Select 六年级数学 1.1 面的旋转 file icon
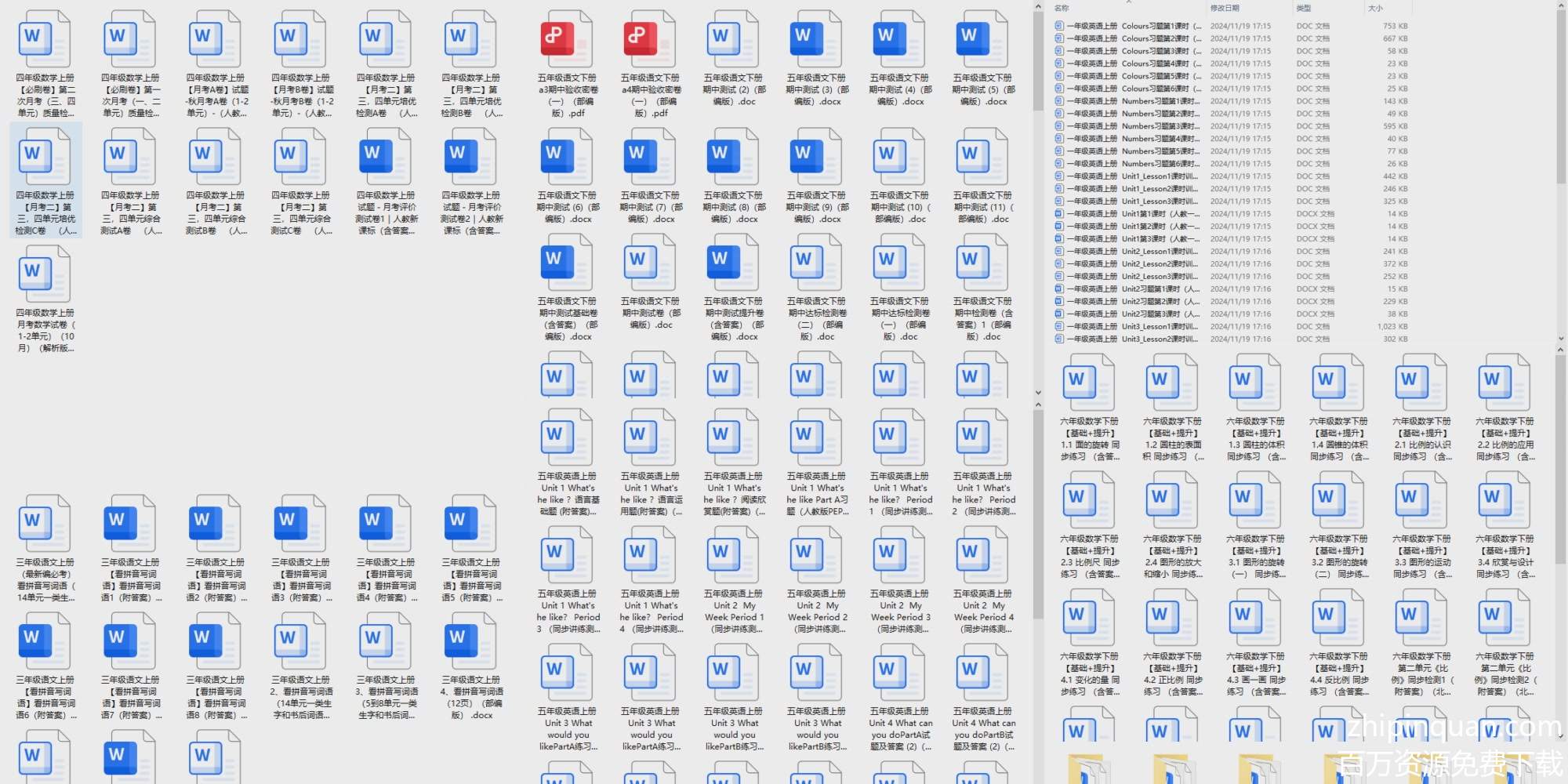The height and width of the screenshot is (784, 1568). click(1089, 382)
